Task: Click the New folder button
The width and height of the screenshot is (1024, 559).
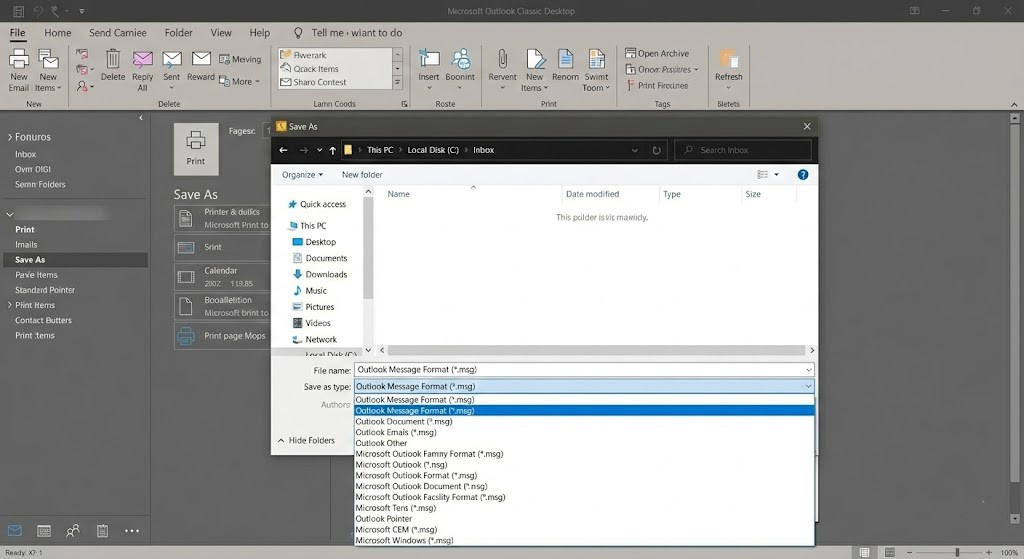Action: (362, 175)
